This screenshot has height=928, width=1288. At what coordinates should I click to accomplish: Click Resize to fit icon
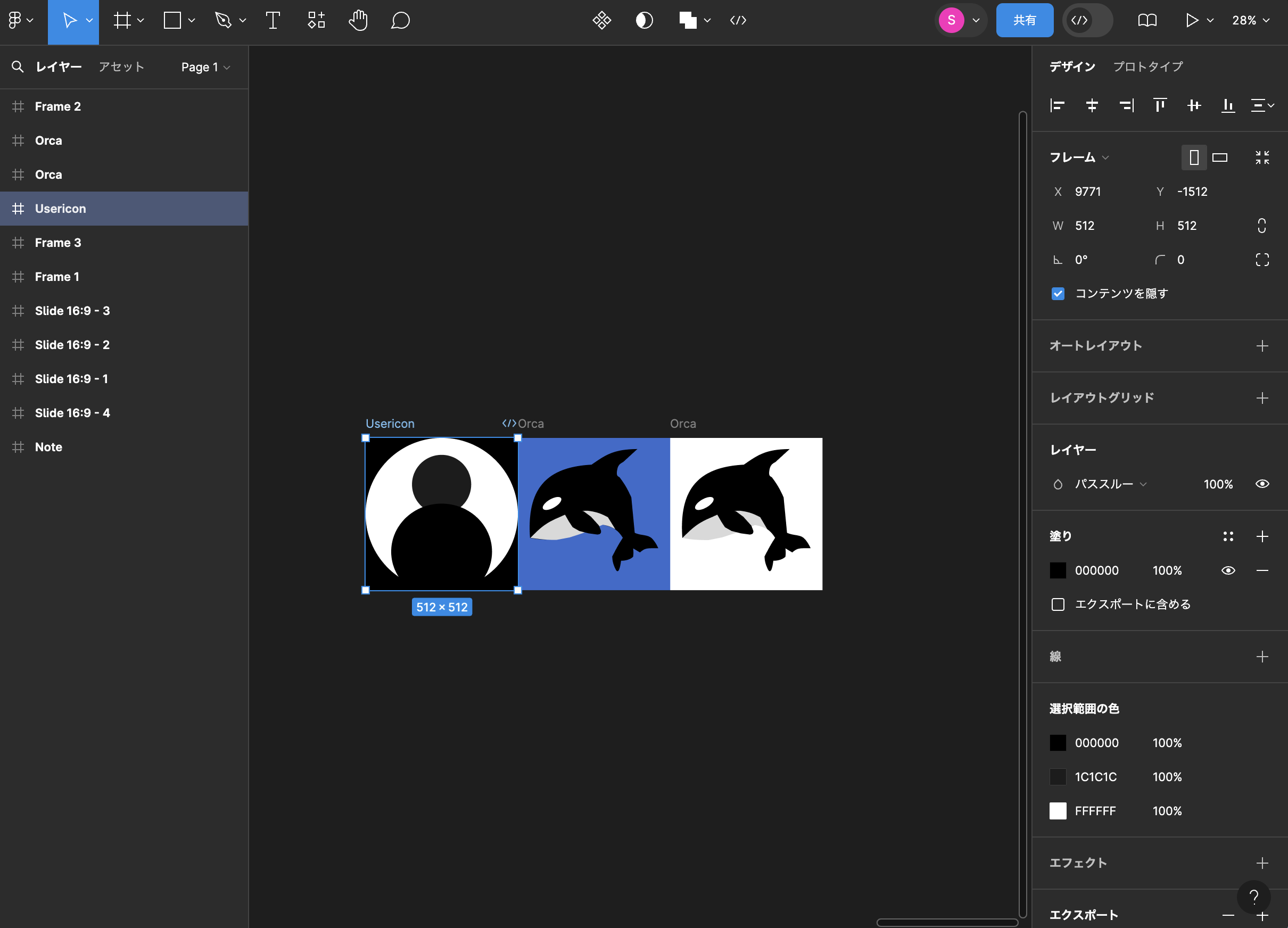[x=1262, y=158]
